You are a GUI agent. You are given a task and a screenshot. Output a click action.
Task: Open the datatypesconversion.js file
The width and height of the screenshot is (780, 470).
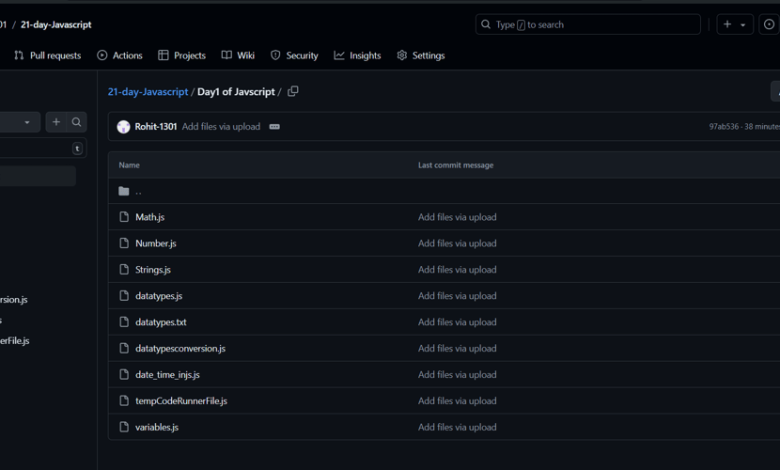click(180, 349)
